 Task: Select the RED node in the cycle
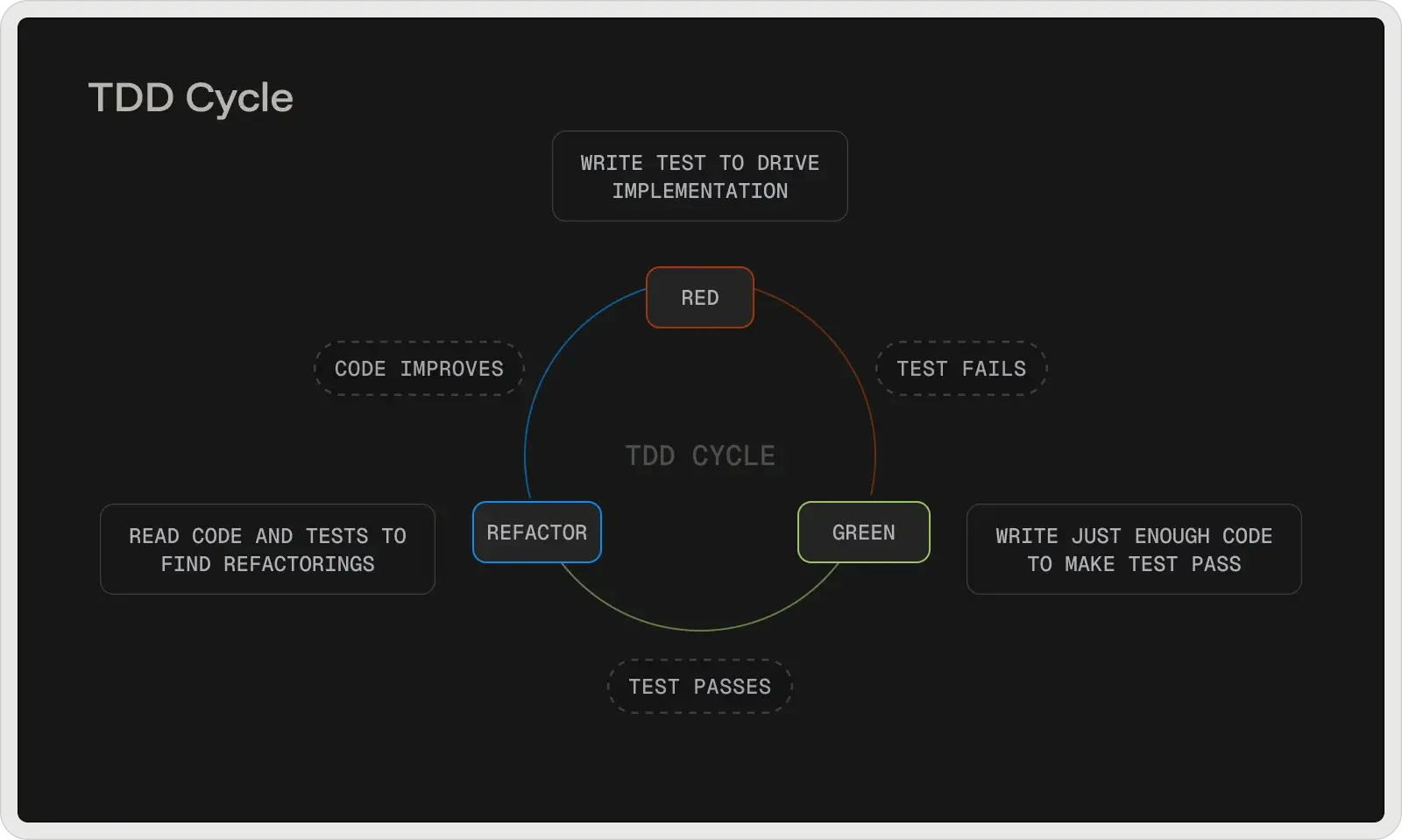tap(699, 297)
